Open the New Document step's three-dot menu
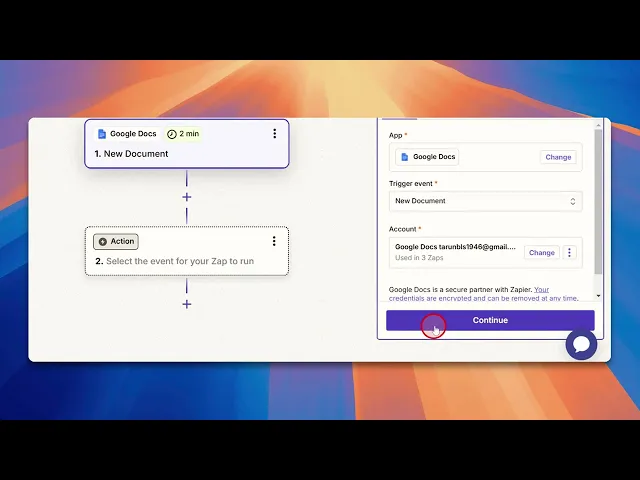 point(275,133)
